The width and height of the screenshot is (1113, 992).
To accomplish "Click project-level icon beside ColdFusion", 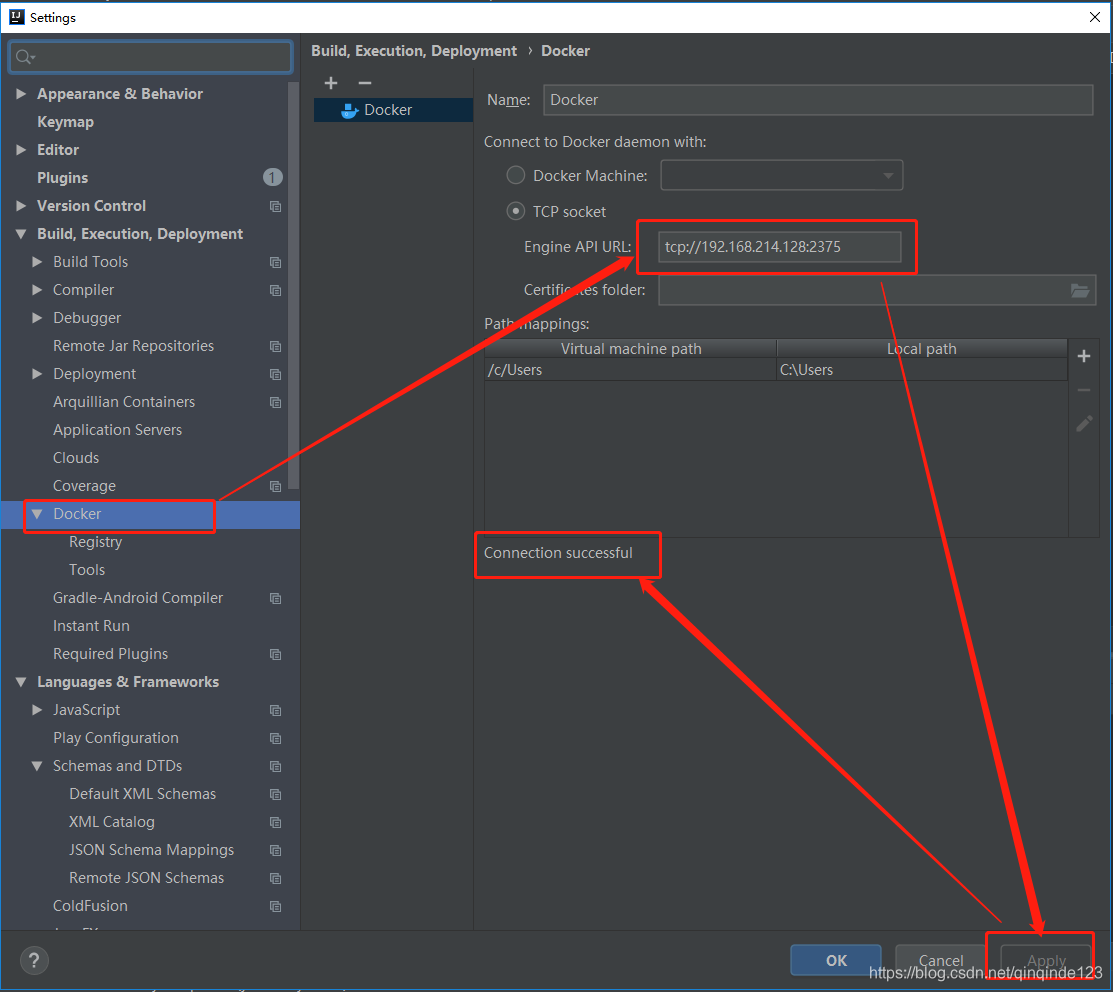I will tap(275, 907).
